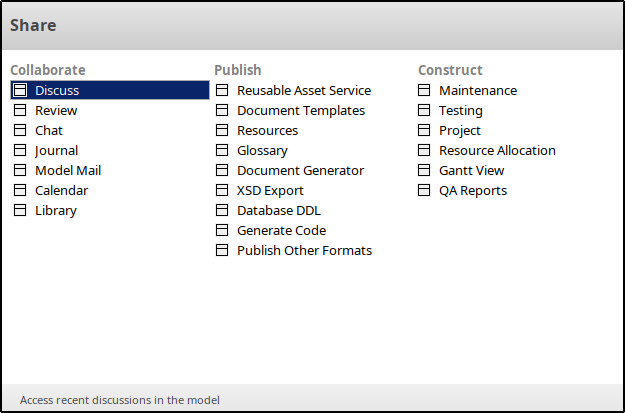Select Resources under Publish
This screenshot has width=625, height=413.
(x=267, y=130)
